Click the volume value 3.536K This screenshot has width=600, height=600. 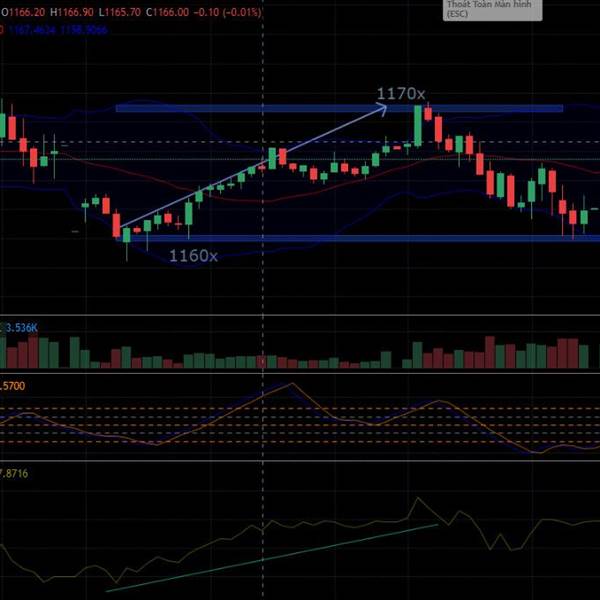coord(21,328)
